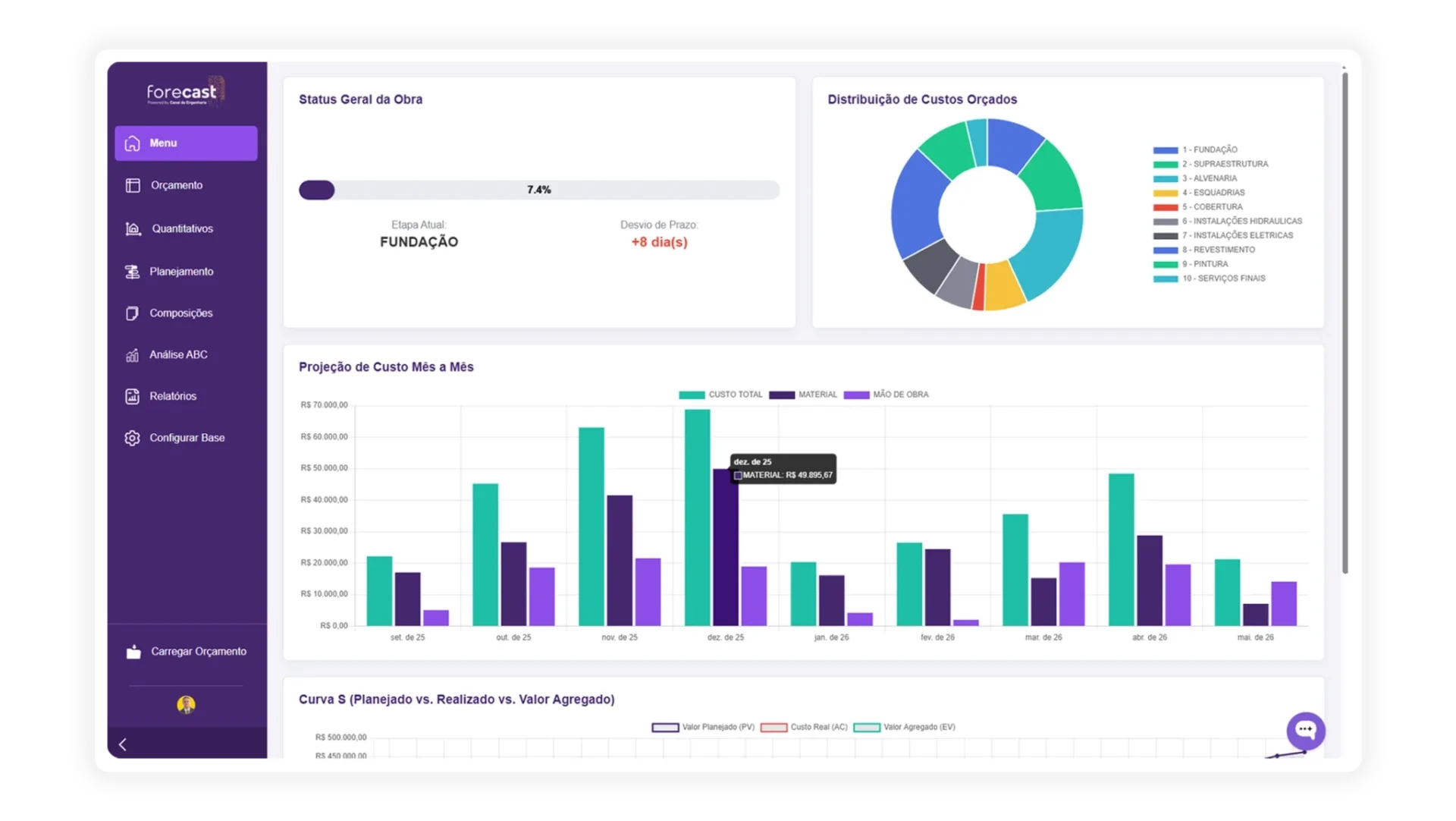Open the purple chat bubble widget
Screen dimensions: 1456x821
[x=1305, y=731]
